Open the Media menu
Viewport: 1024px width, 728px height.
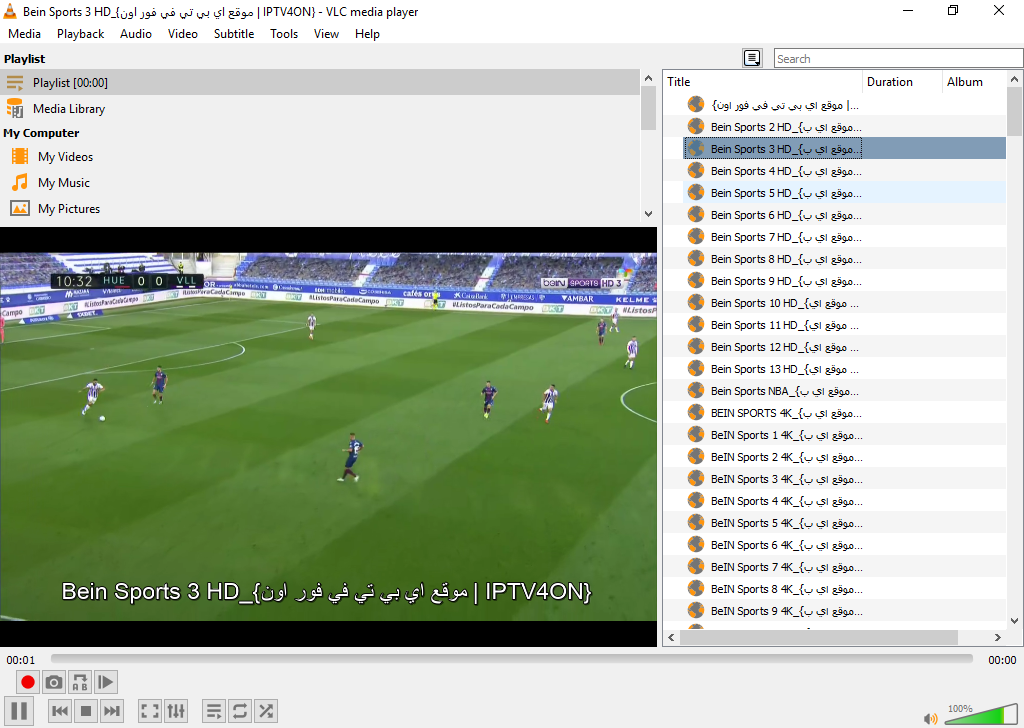[x=24, y=33]
